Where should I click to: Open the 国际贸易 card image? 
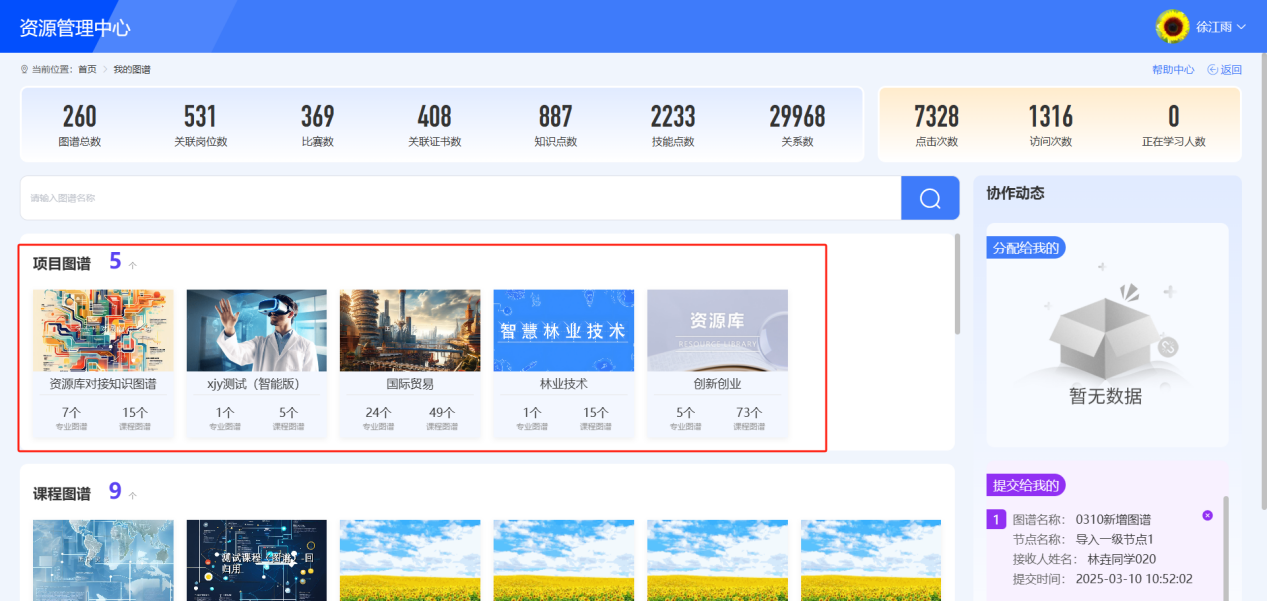pos(410,330)
